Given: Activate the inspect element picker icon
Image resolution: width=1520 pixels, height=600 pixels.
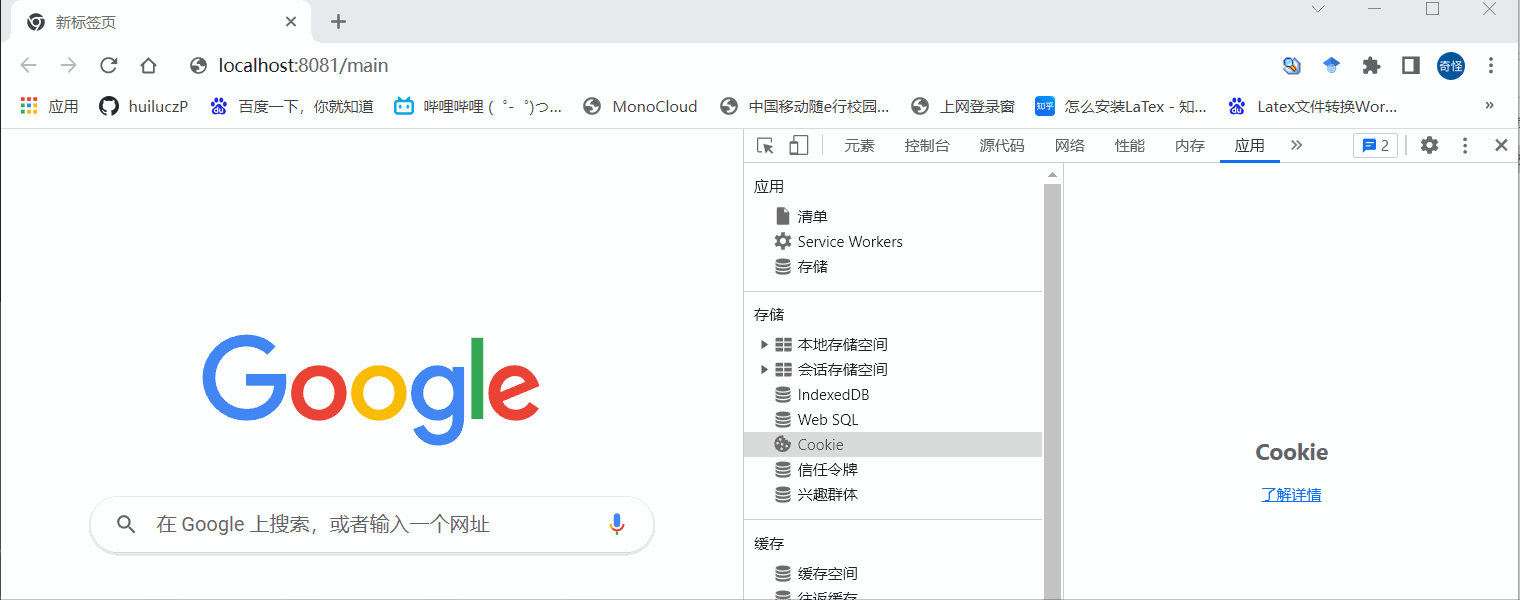Looking at the screenshot, I should point(765,146).
